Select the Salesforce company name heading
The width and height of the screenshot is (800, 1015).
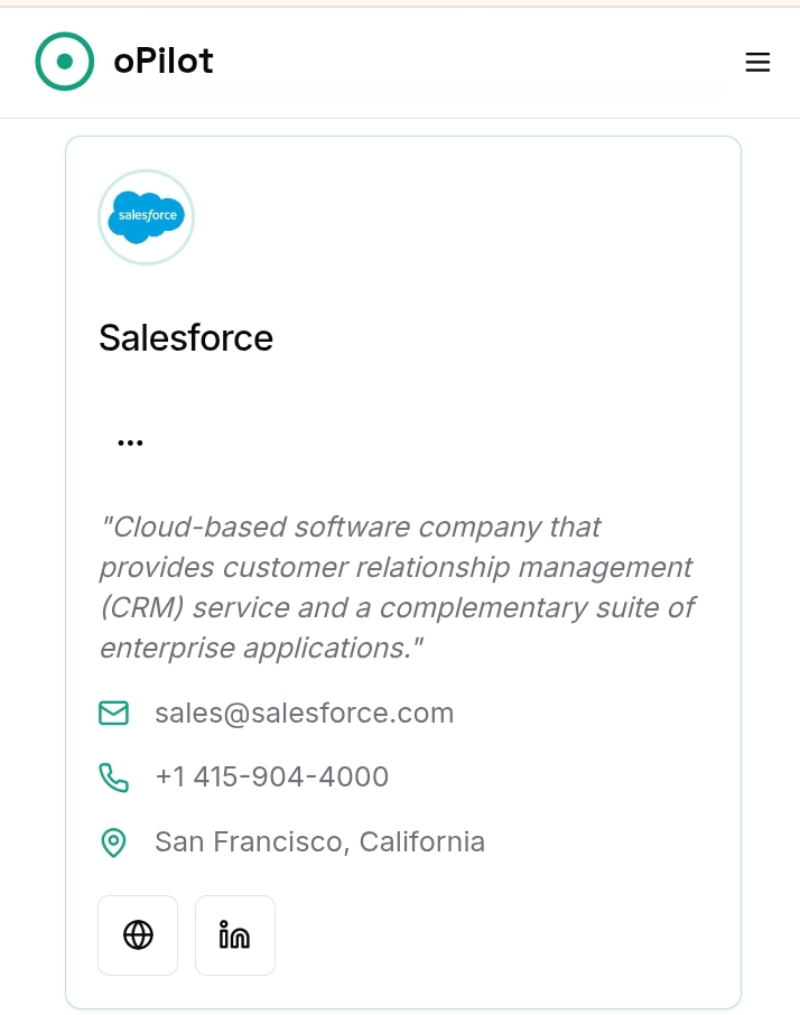(x=186, y=338)
